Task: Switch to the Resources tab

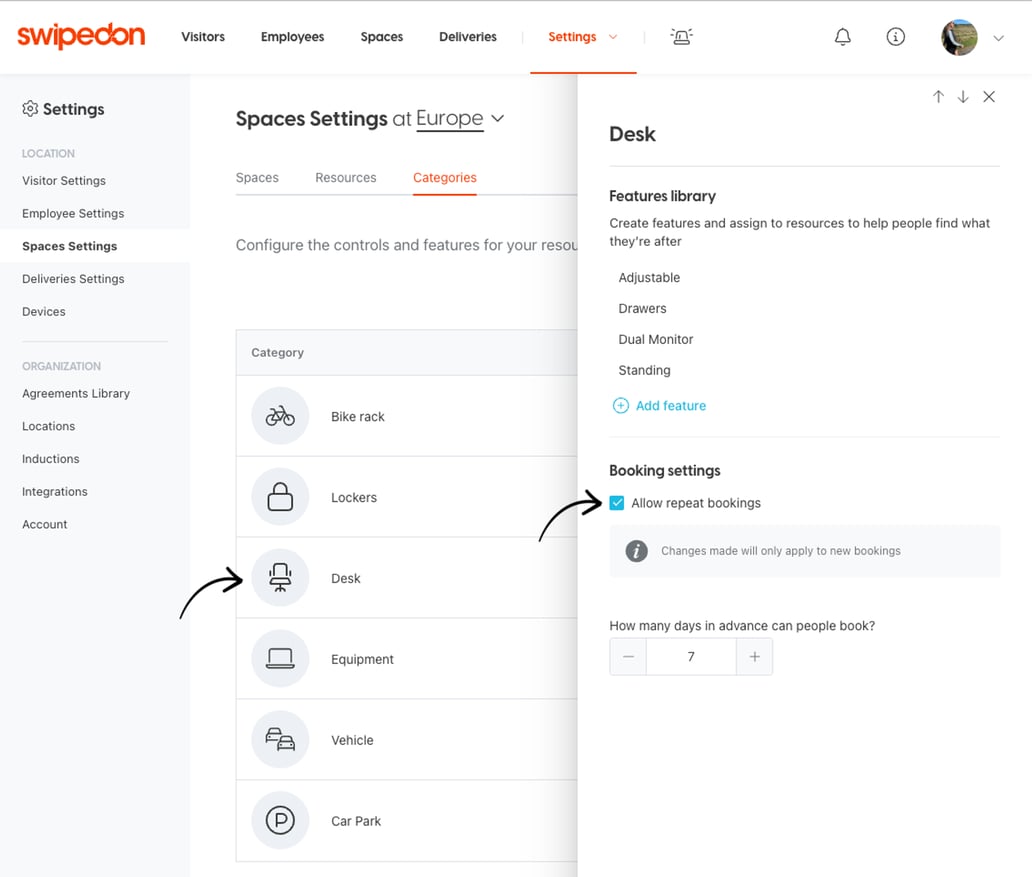Action: (345, 177)
